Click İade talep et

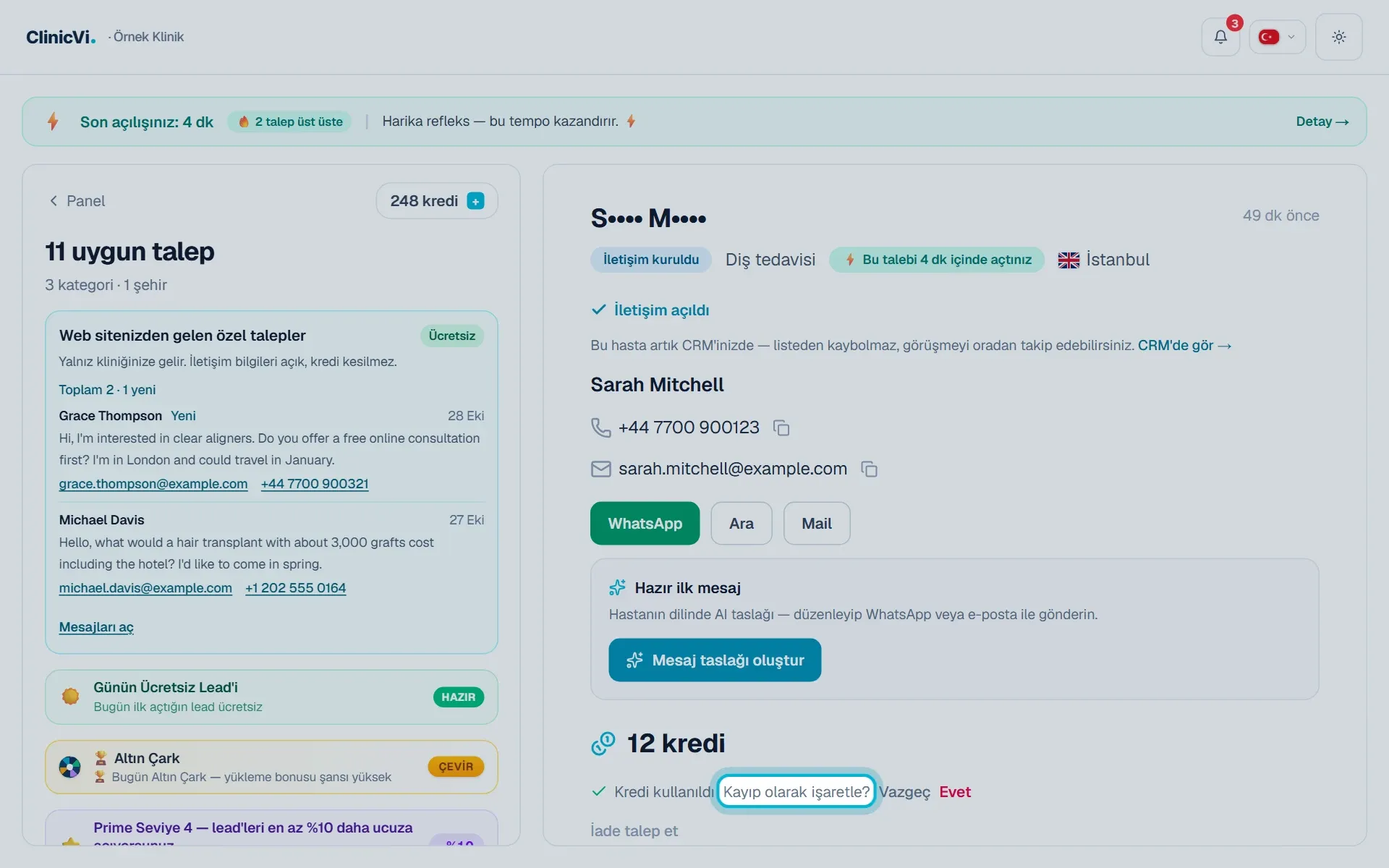(634, 831)
